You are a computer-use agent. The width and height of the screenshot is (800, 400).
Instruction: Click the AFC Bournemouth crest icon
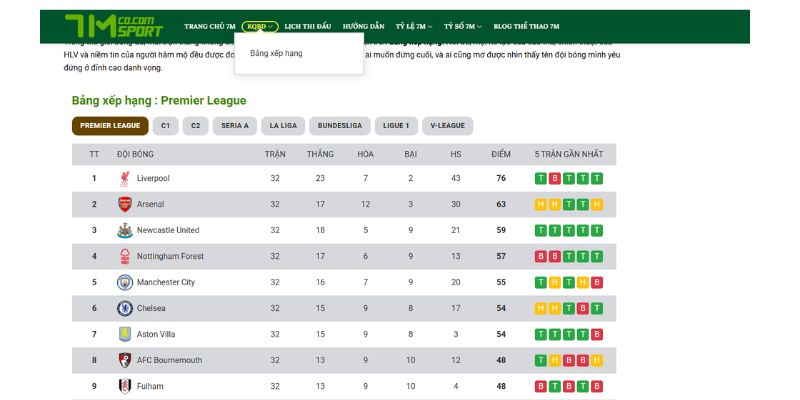[124, 360]
